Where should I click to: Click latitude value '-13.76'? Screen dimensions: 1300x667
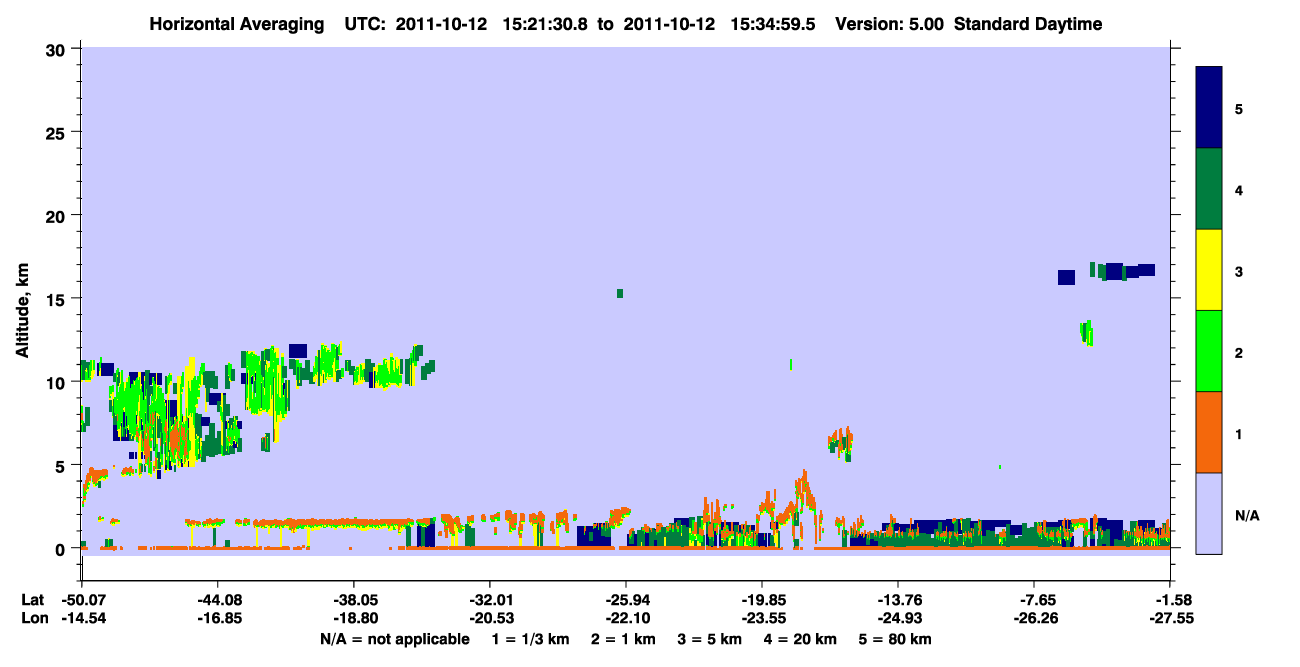pos(897,600)
